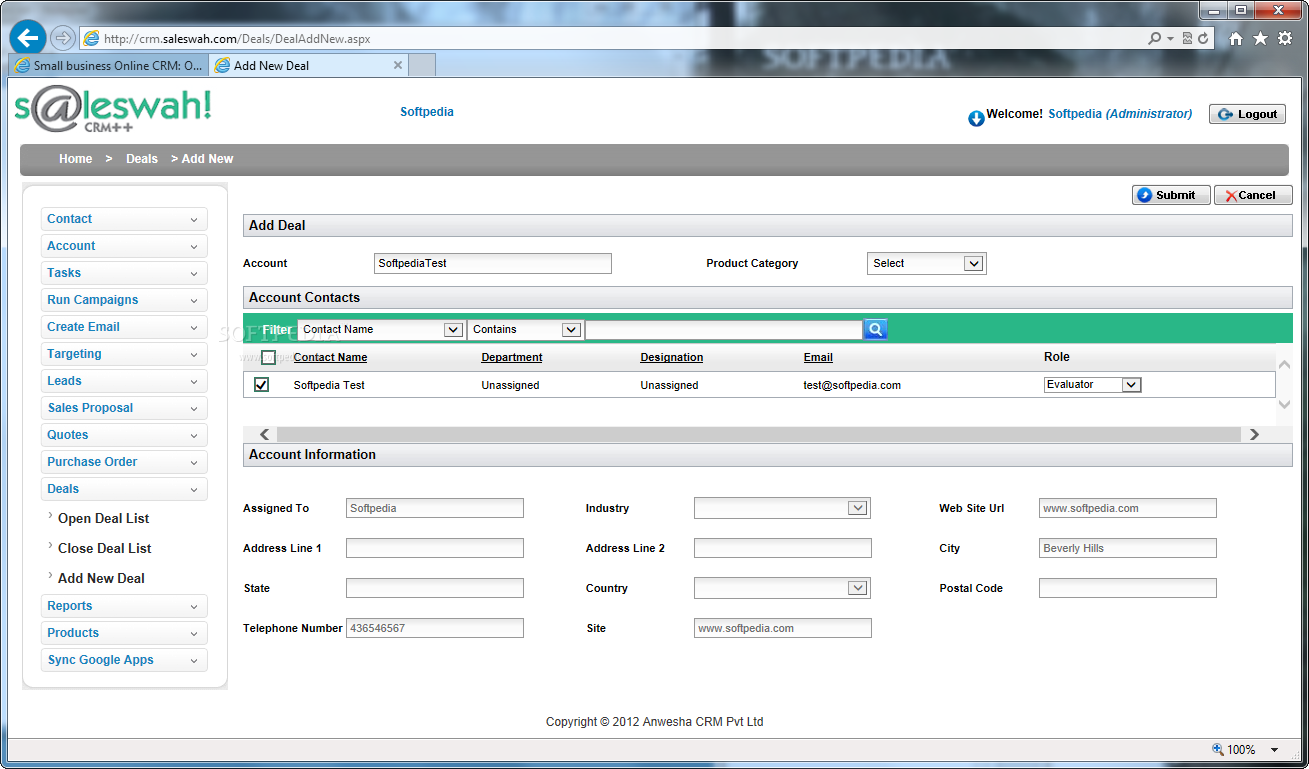
Task: Close the Add New Deal tab
Action: (398, 65)
